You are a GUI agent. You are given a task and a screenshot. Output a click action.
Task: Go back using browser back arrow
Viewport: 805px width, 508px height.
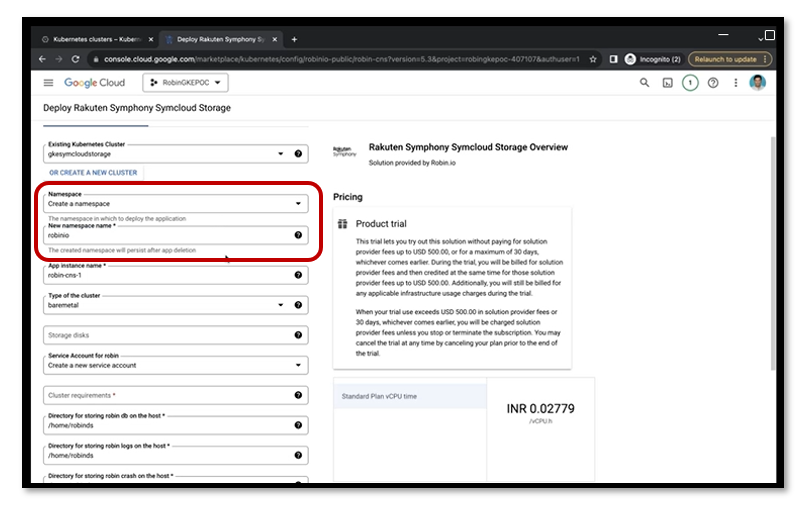(42, 59)
